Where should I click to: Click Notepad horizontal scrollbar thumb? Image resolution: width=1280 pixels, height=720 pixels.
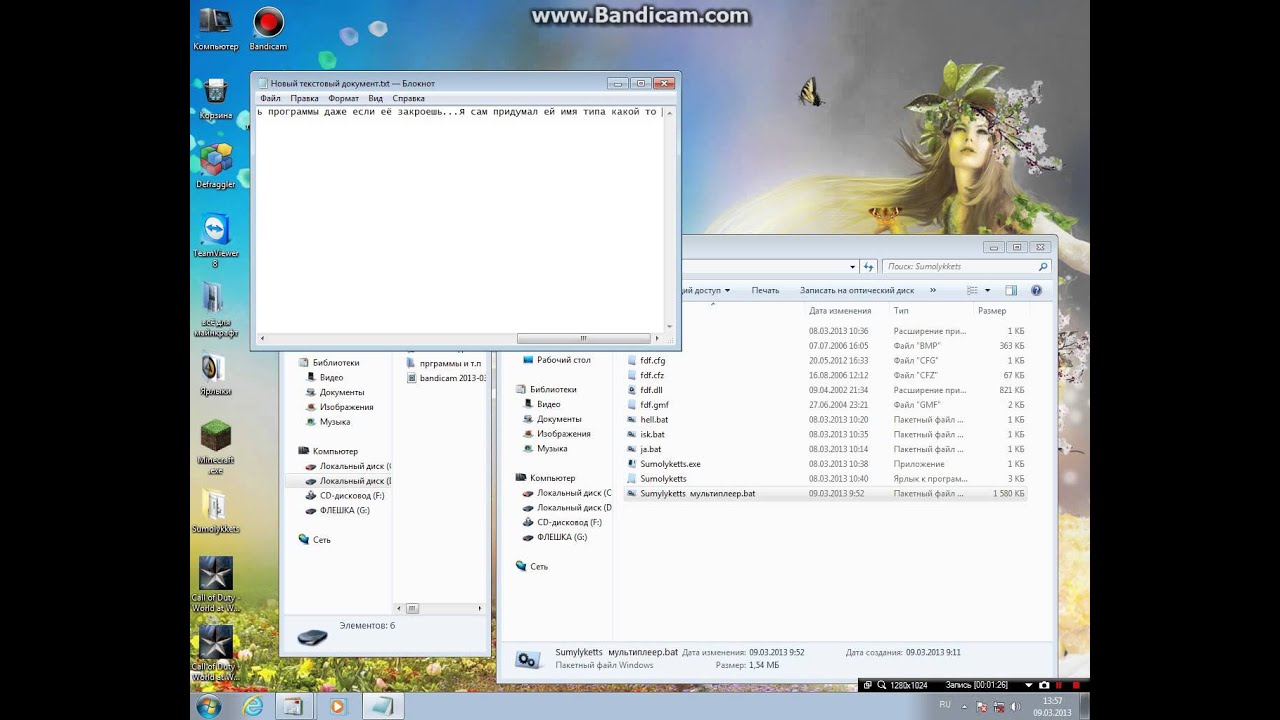(584, 338)
